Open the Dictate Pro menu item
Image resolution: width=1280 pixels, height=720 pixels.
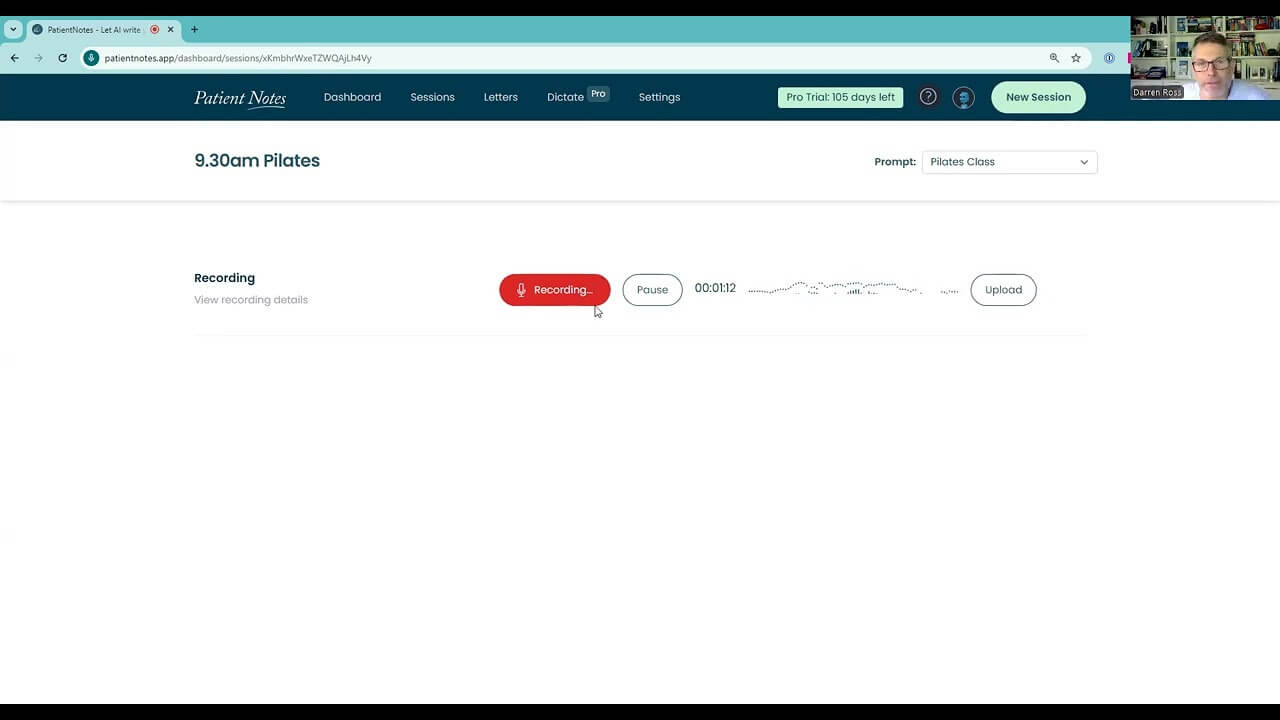coord(565,97)
